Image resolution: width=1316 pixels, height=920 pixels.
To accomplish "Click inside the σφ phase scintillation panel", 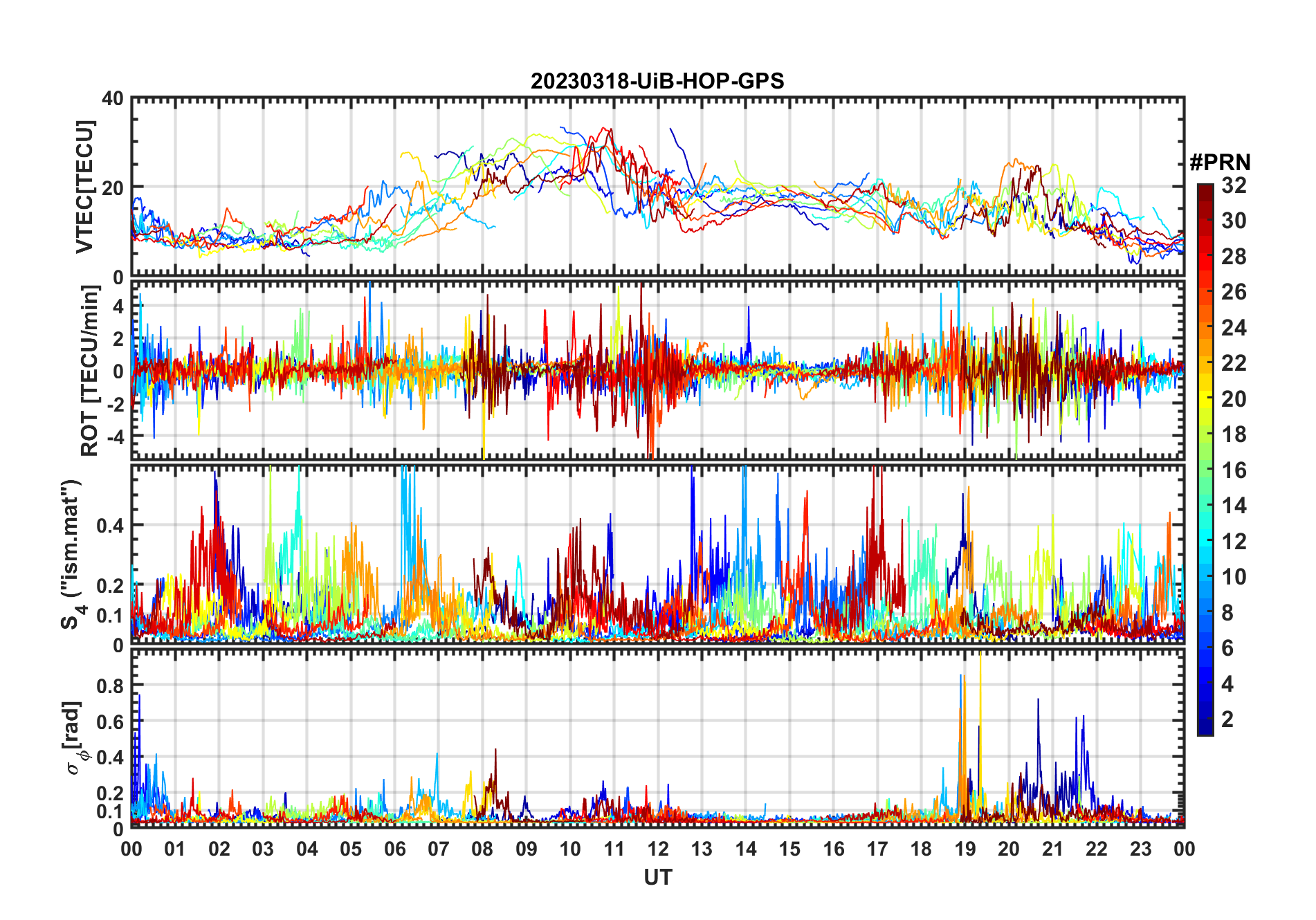I will point(657,738).
